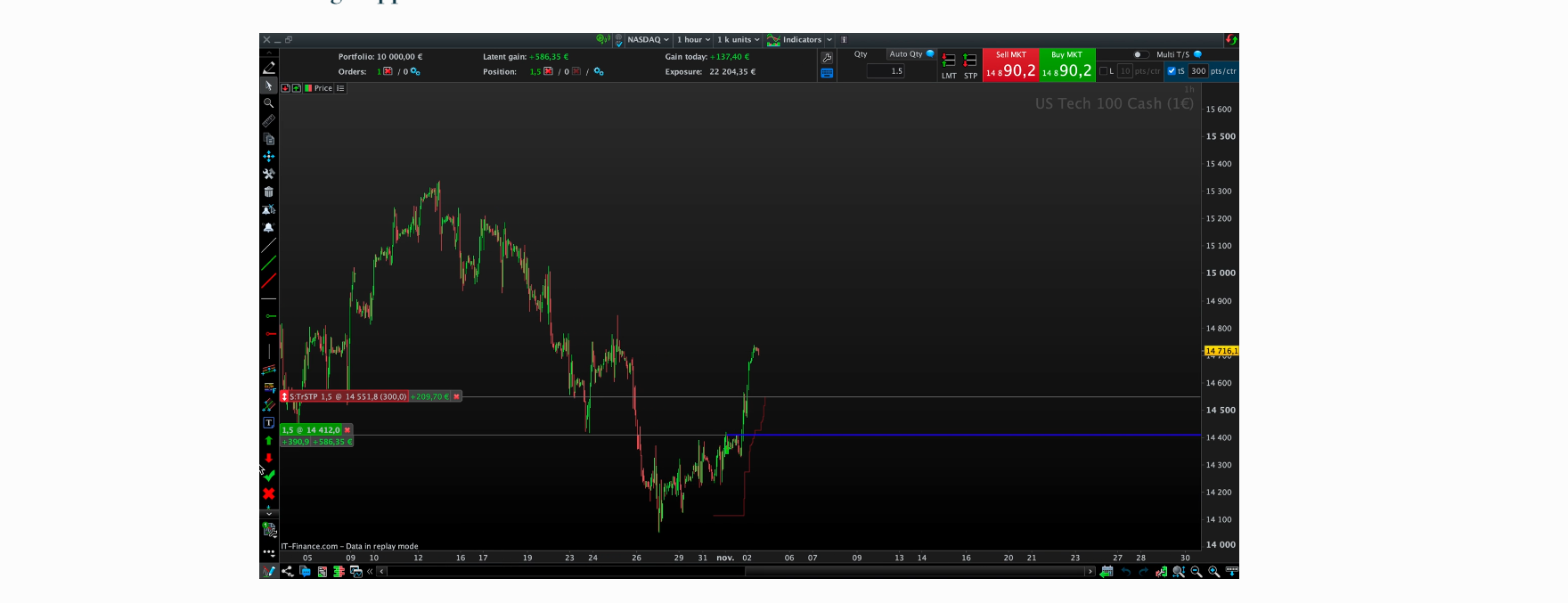
Task: Expand the left toolbar down chevron
Action: tap(268, 514)
